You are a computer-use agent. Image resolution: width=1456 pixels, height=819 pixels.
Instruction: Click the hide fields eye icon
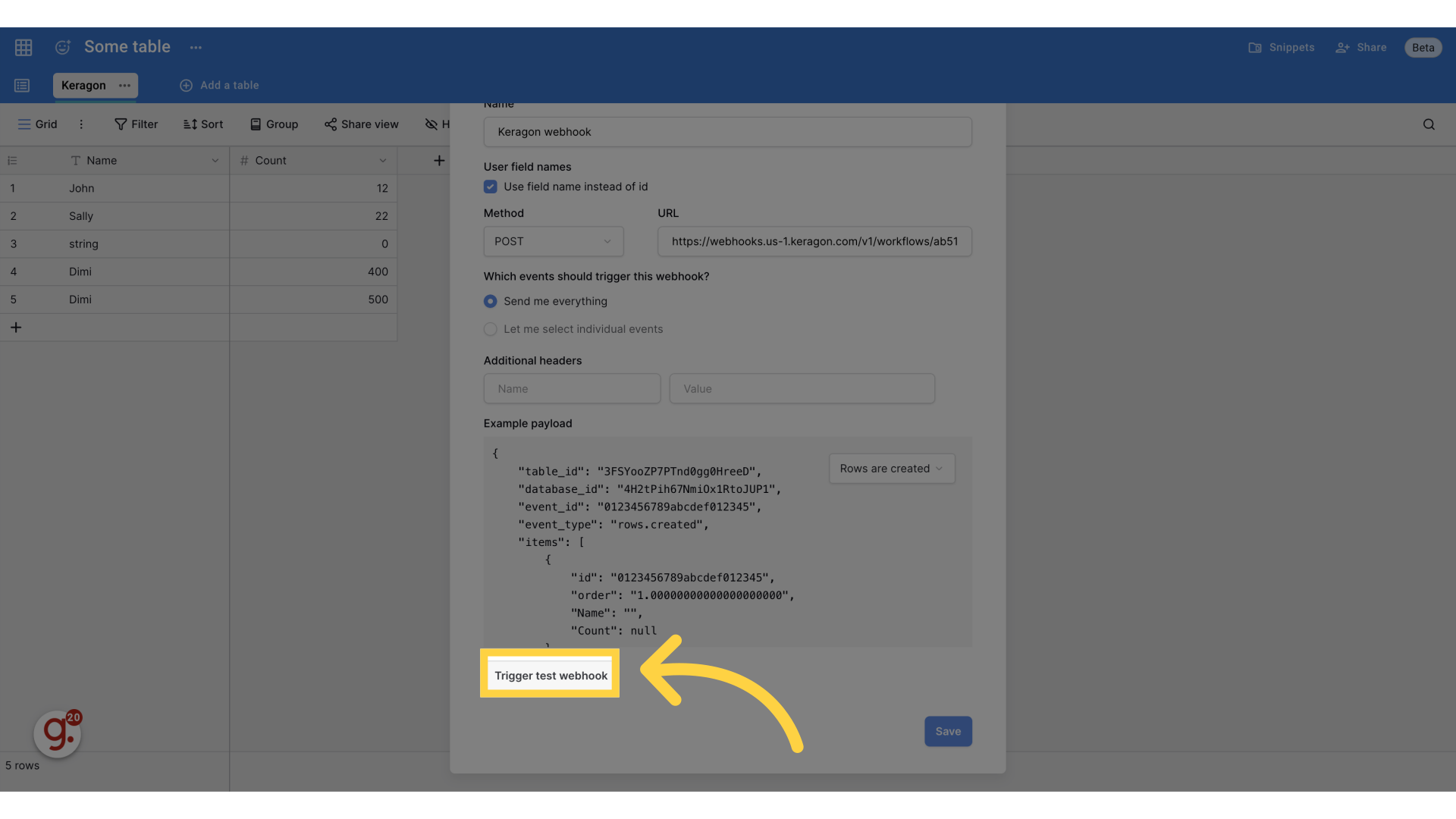pyautogui.click(x=431, y=124)
